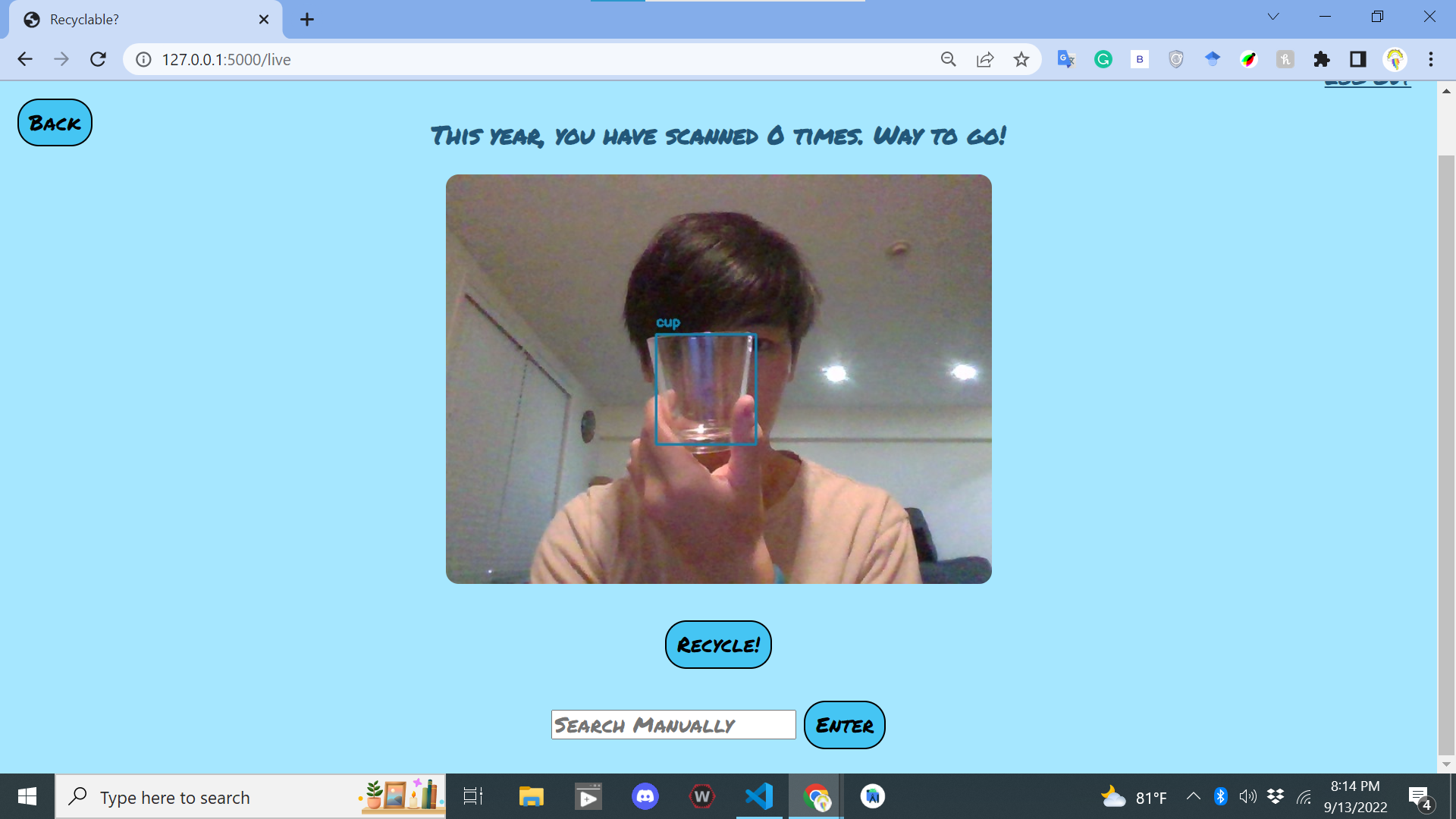Show hidden system tray icons
This screenshot has height=819, width=1456.
tap(1193, 796)
